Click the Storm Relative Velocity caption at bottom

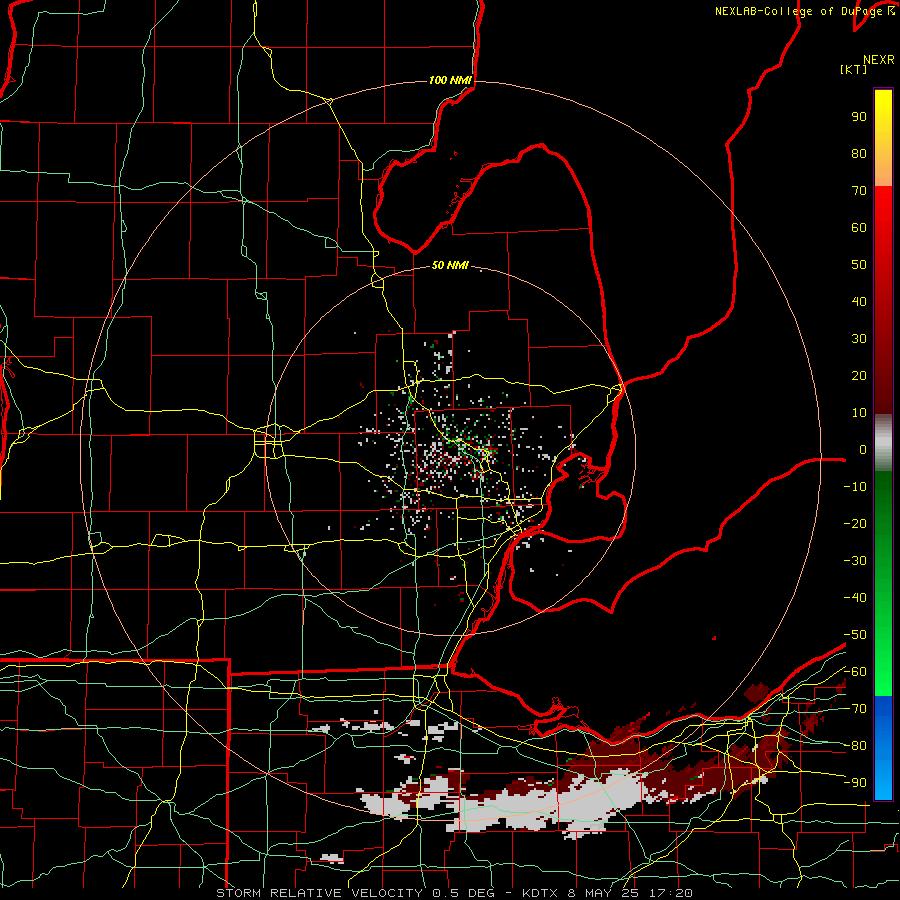pos(454,893)
